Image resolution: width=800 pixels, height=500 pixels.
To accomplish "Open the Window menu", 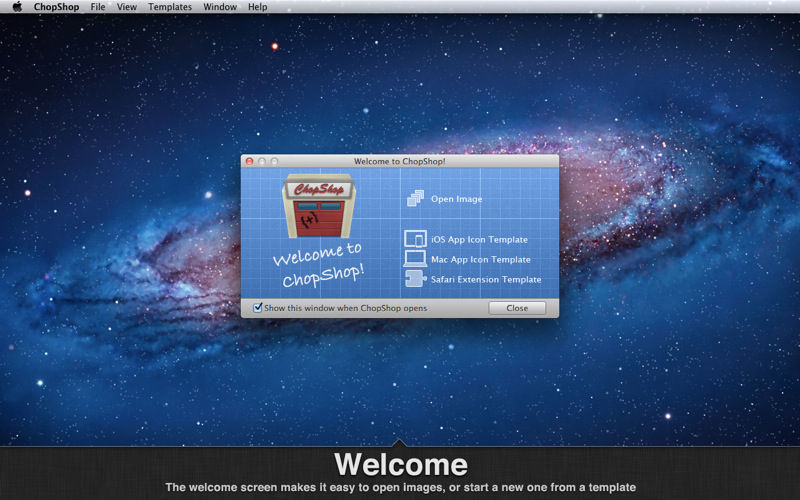I will [220, 7].
